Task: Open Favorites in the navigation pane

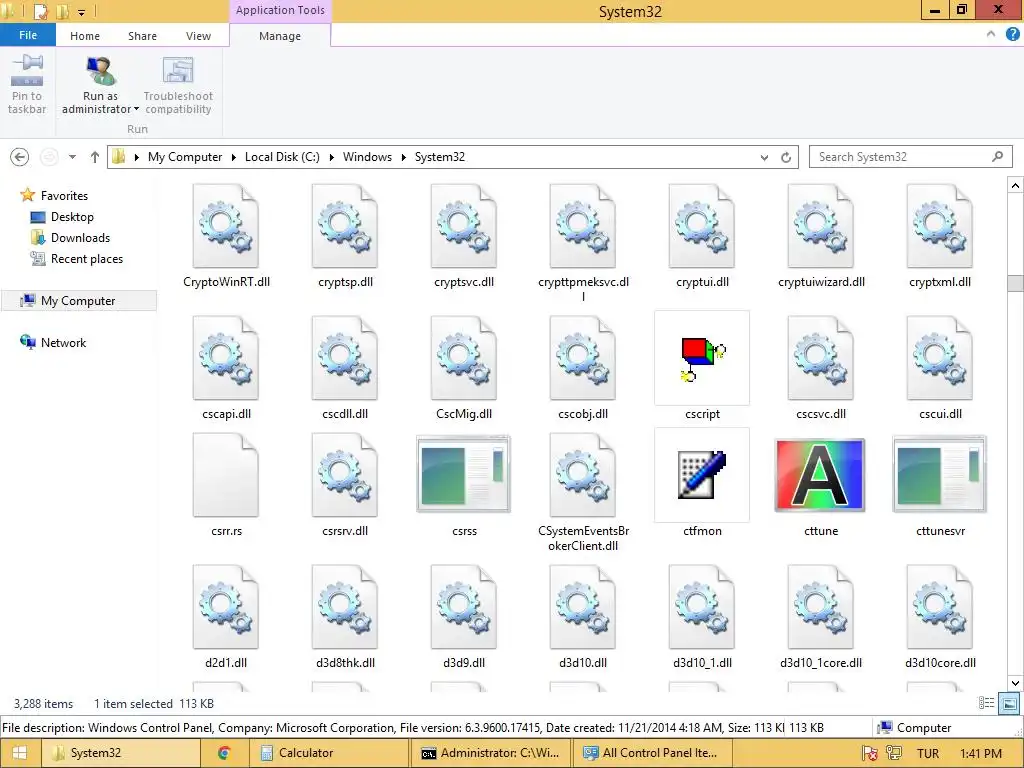Action: [x=64, y=195]
